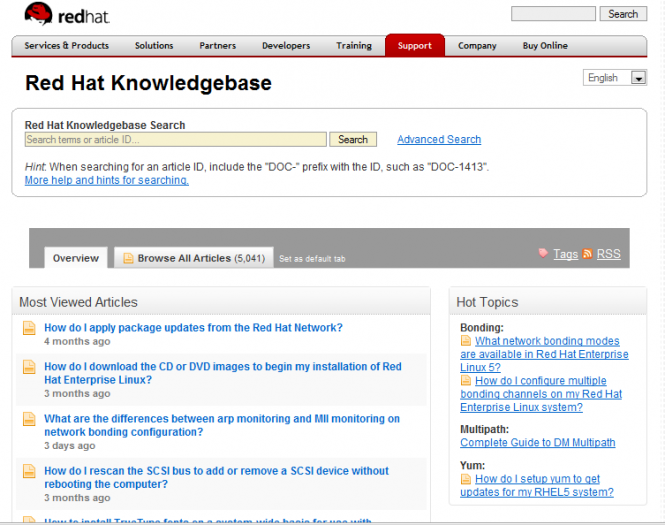Open What network bonding modes link
This screenshot has height=525, width=665.
[544, 354]
